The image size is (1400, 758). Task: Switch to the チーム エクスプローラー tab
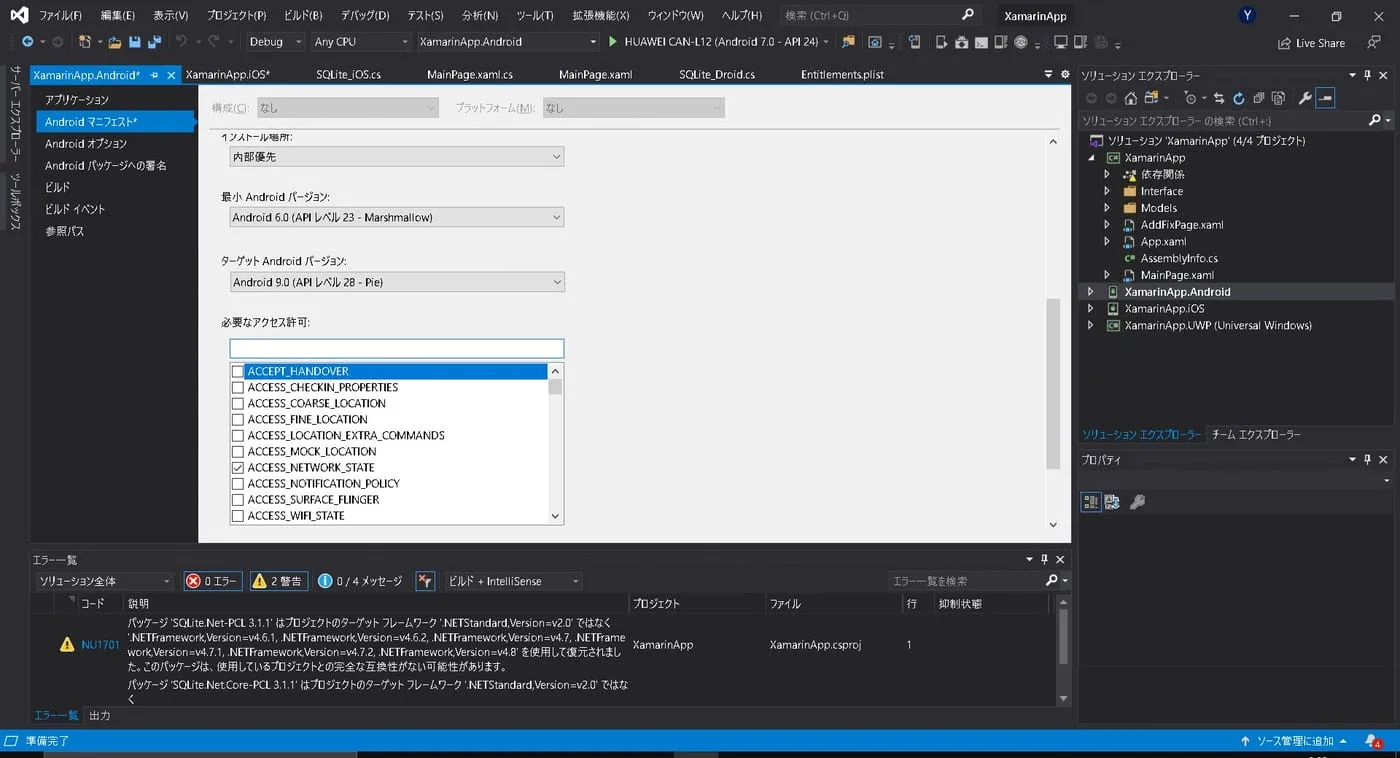click(1256, 435)
